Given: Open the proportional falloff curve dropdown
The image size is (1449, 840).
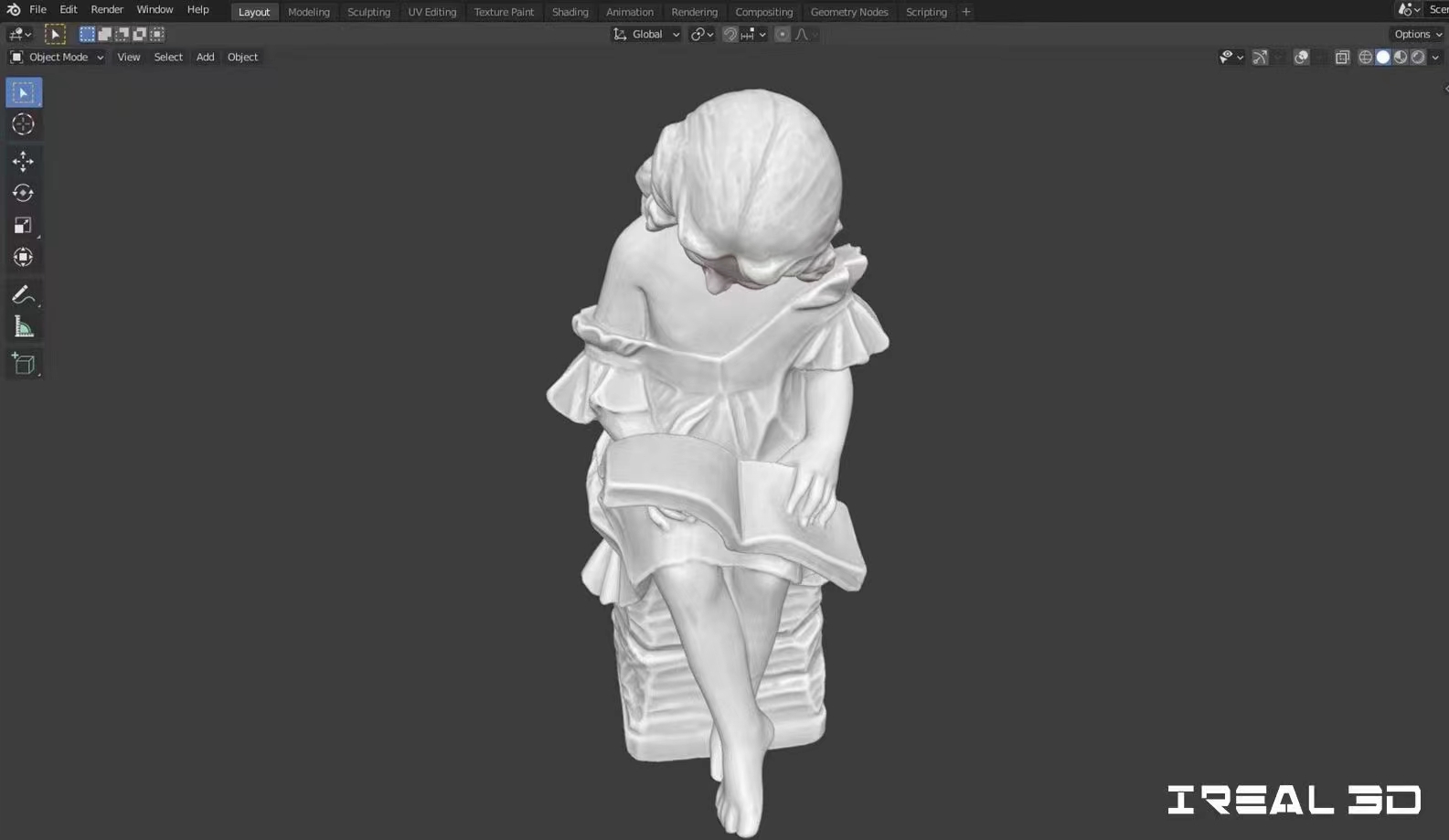Looking at the screenshot, I should coord(806,34).
